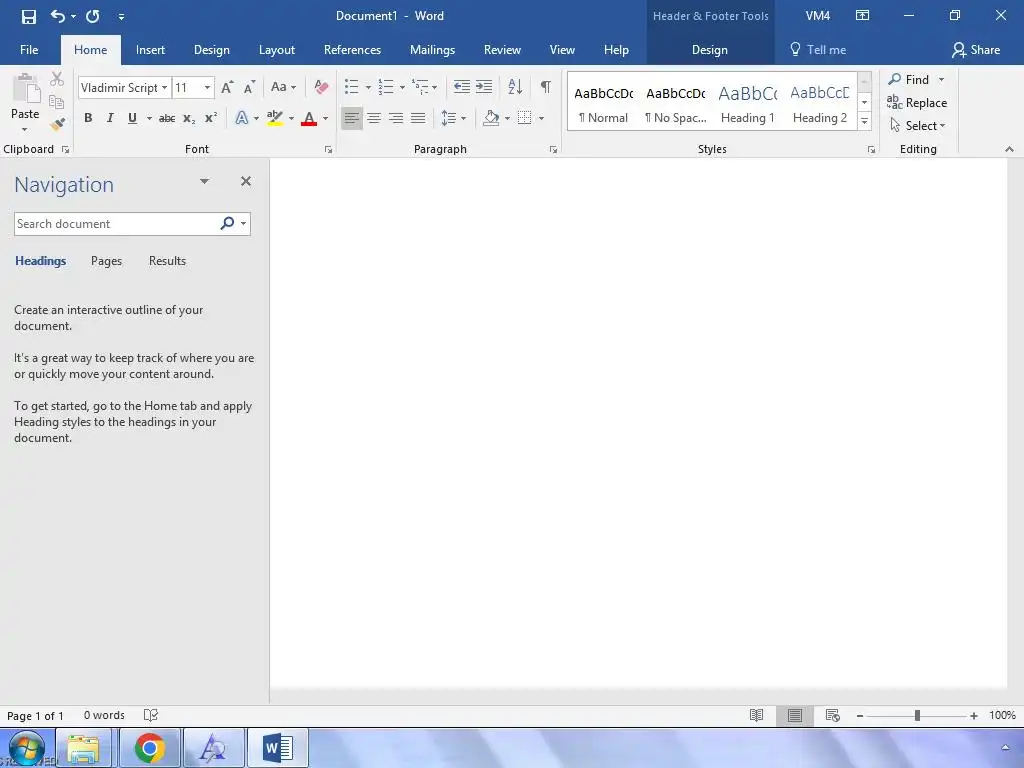Switch to Web Layout view in the status bar

(833, 715)
